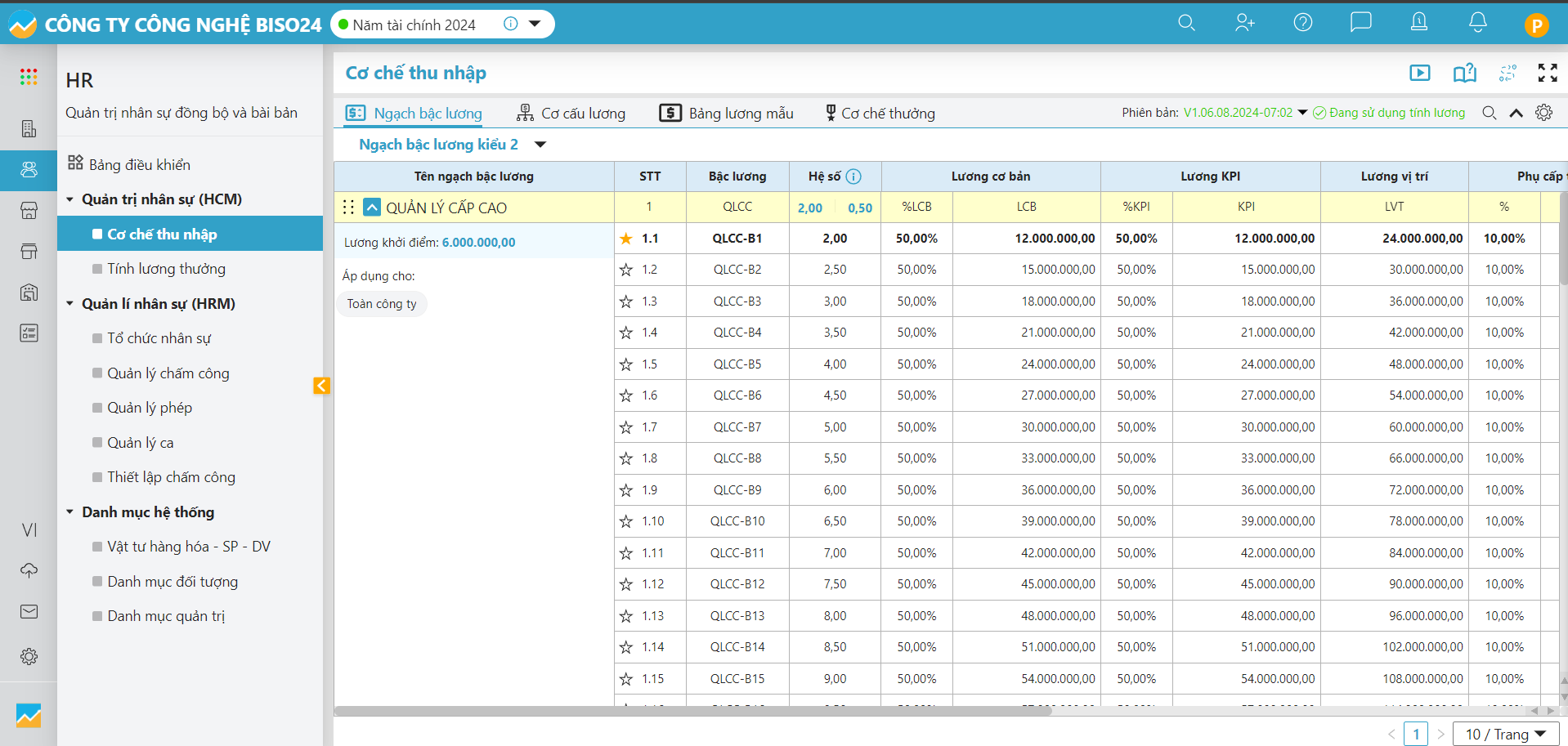Toggle the star for row 1.2

(626, 270)
